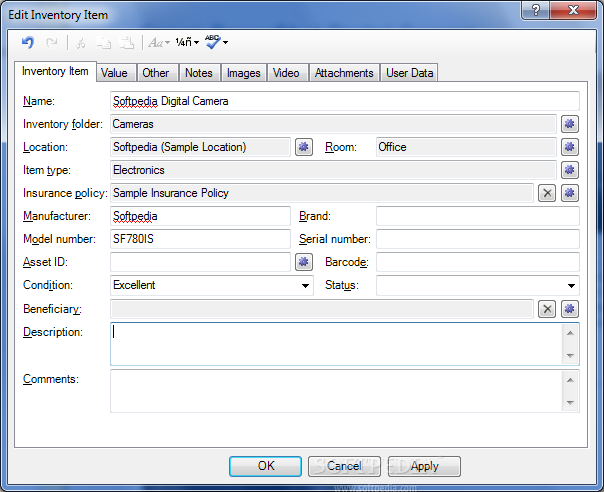Click the Comments scrollbar down arrow
604x492 pixels.
click(x=570, y=402)
